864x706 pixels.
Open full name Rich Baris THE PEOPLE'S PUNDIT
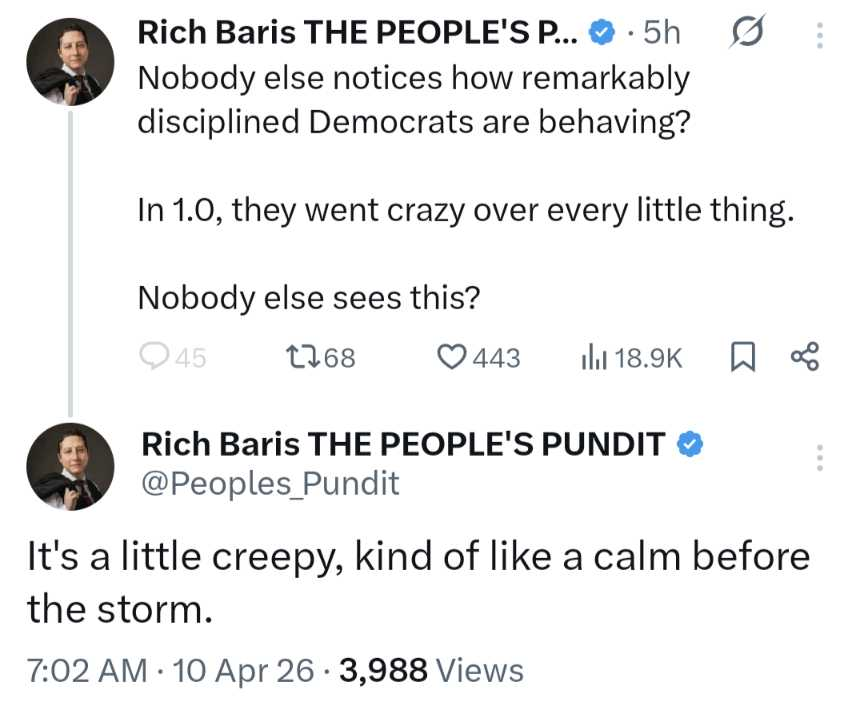coord(404,443)
